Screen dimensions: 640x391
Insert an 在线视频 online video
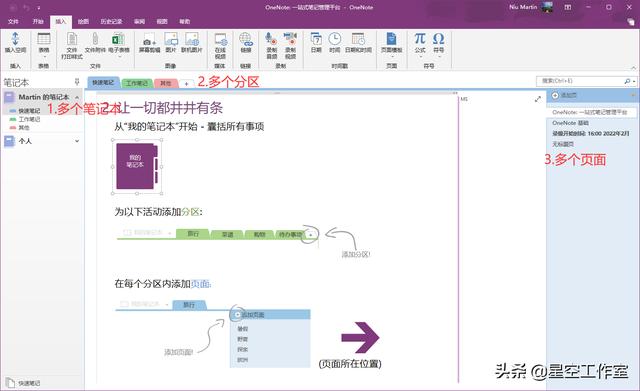tap(220, 39)
